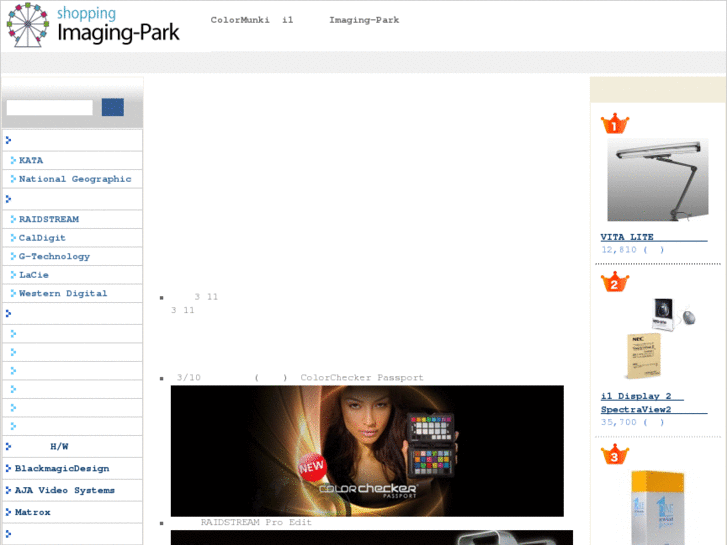Click the arrow icon beside H/W
This screenshot has width=727, height=545.
(8, 446)
